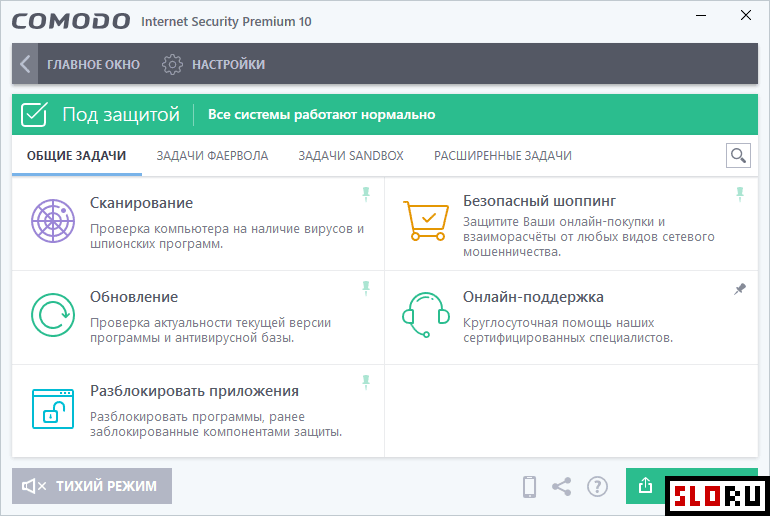The image size is (770, 516).
Task: Go to ГЛАВНОЕ ОКНО
Action: pos(93,64)
